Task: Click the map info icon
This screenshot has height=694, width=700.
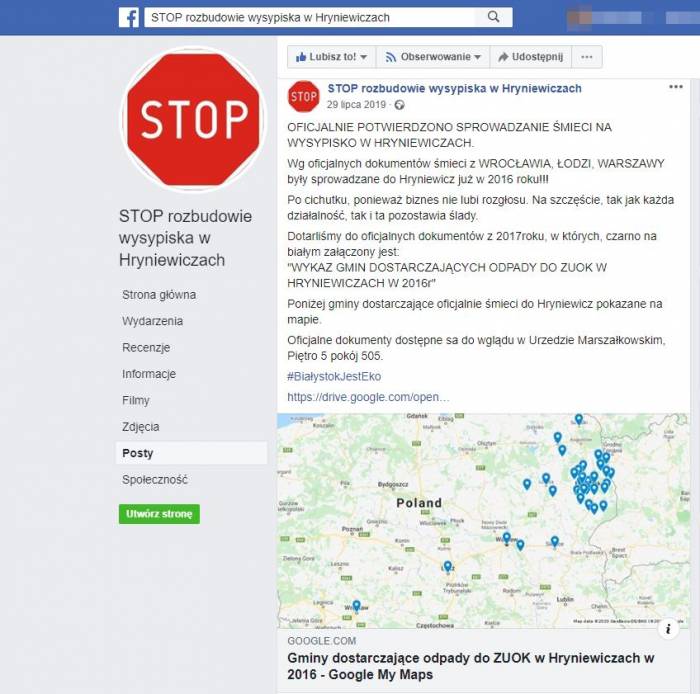Action: coord(668,629)
